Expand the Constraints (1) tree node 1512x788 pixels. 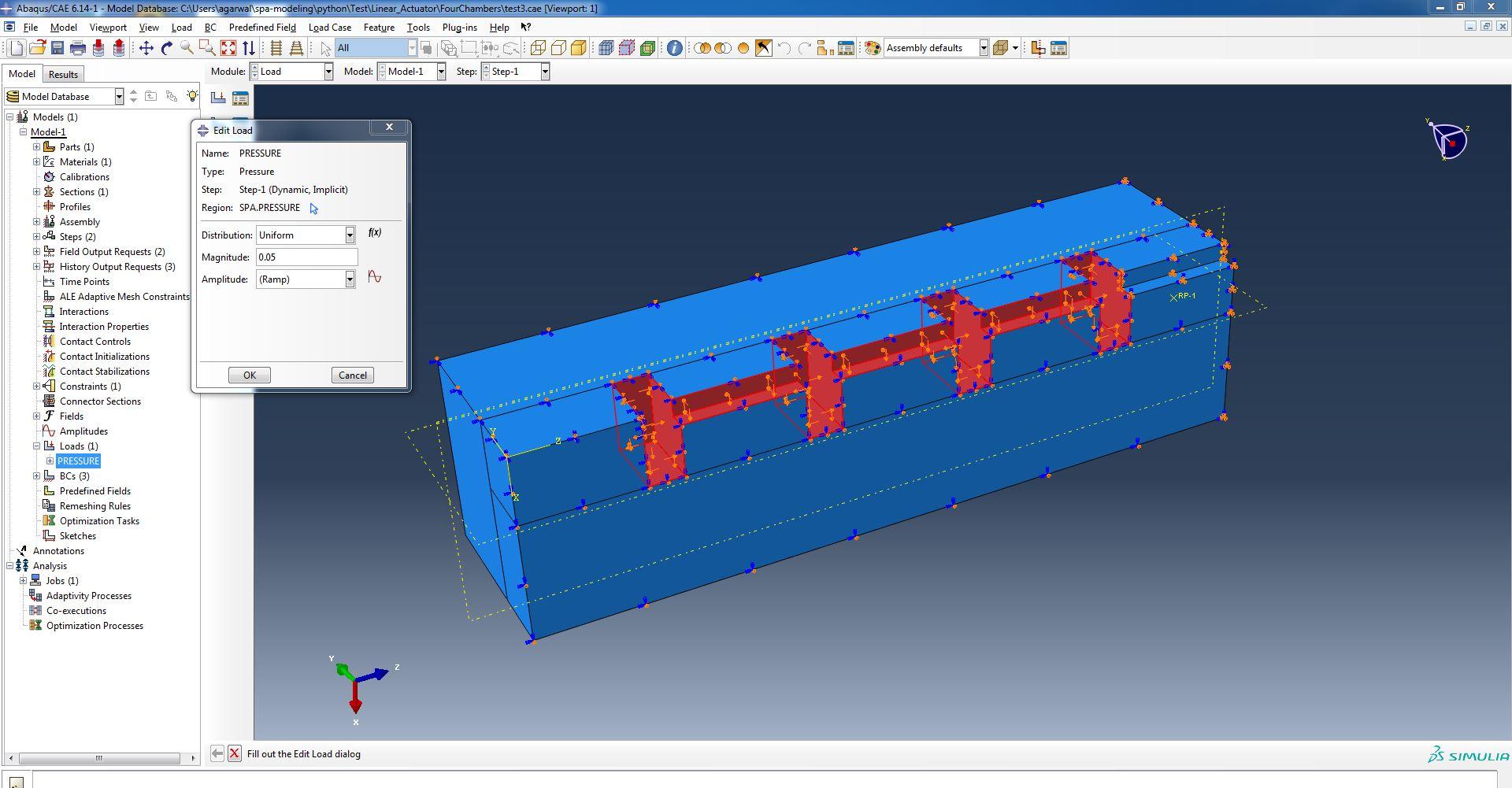[x=36, y=387]
